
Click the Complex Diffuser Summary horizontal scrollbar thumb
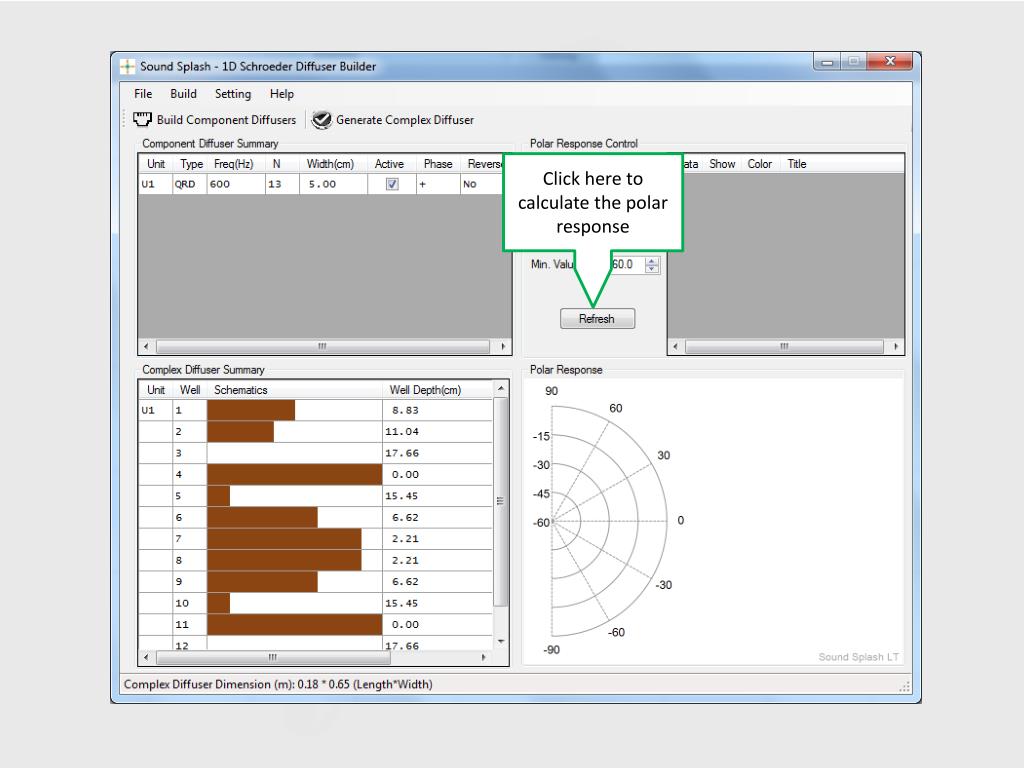point(273,658)
